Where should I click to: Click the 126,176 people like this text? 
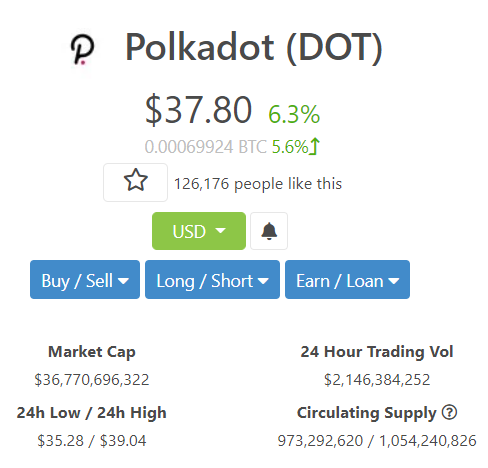[x=258, y=184]
